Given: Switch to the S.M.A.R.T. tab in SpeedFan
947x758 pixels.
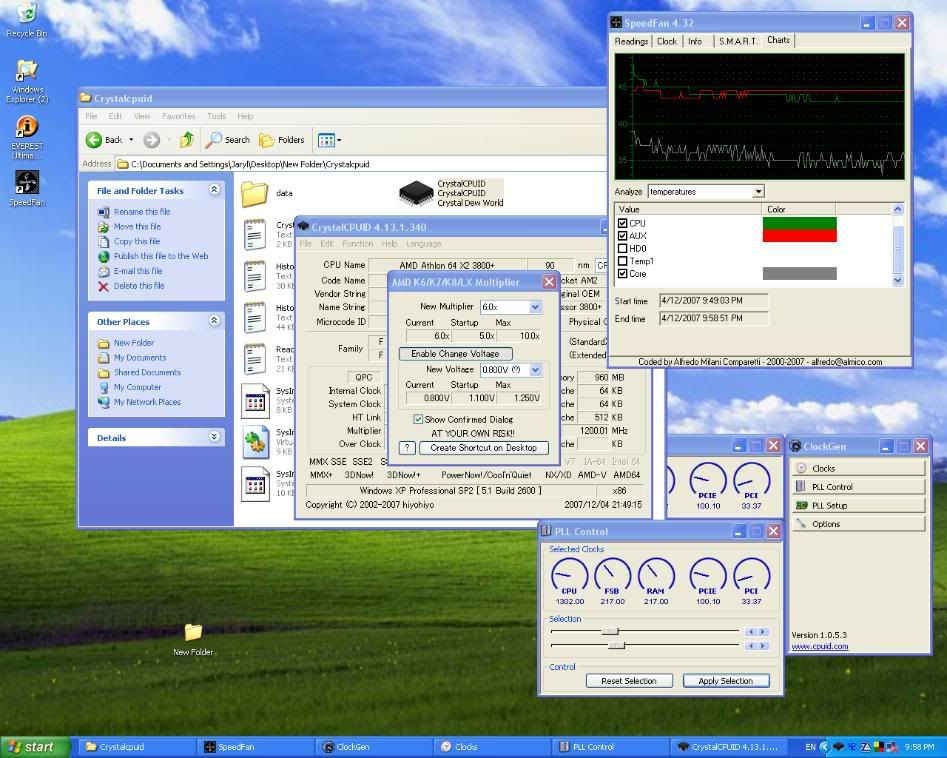Looking at the screenshot, I should coord(737,41).
